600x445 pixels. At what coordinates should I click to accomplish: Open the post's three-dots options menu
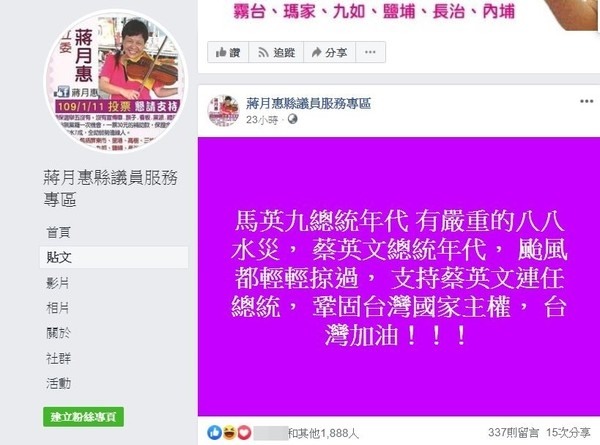click(x=586, y=101)
